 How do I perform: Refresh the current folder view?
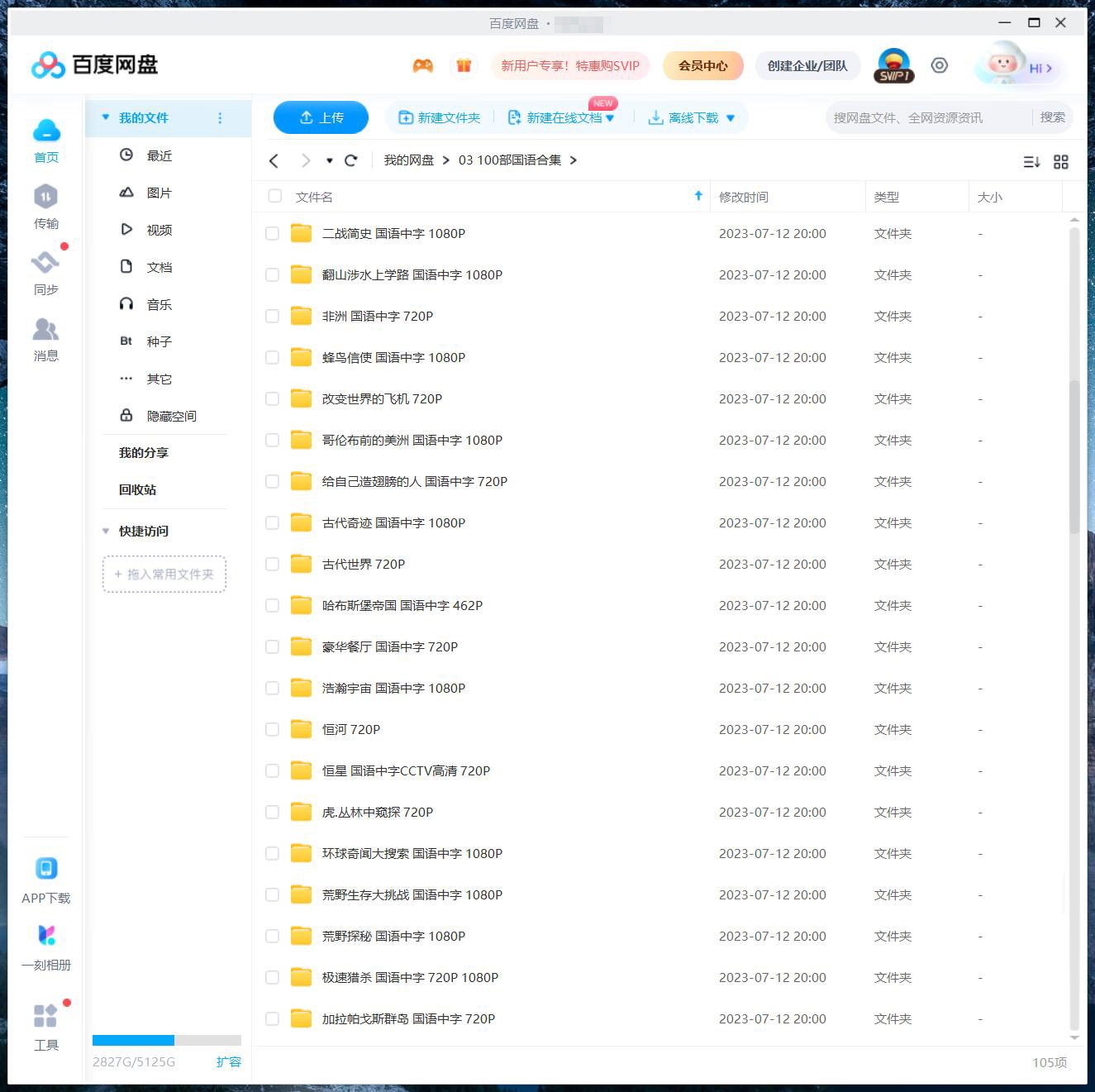point(351,160)
